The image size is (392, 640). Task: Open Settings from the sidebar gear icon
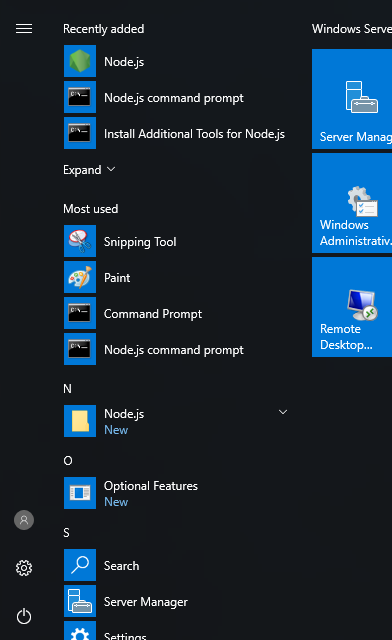tap(24, 568)
